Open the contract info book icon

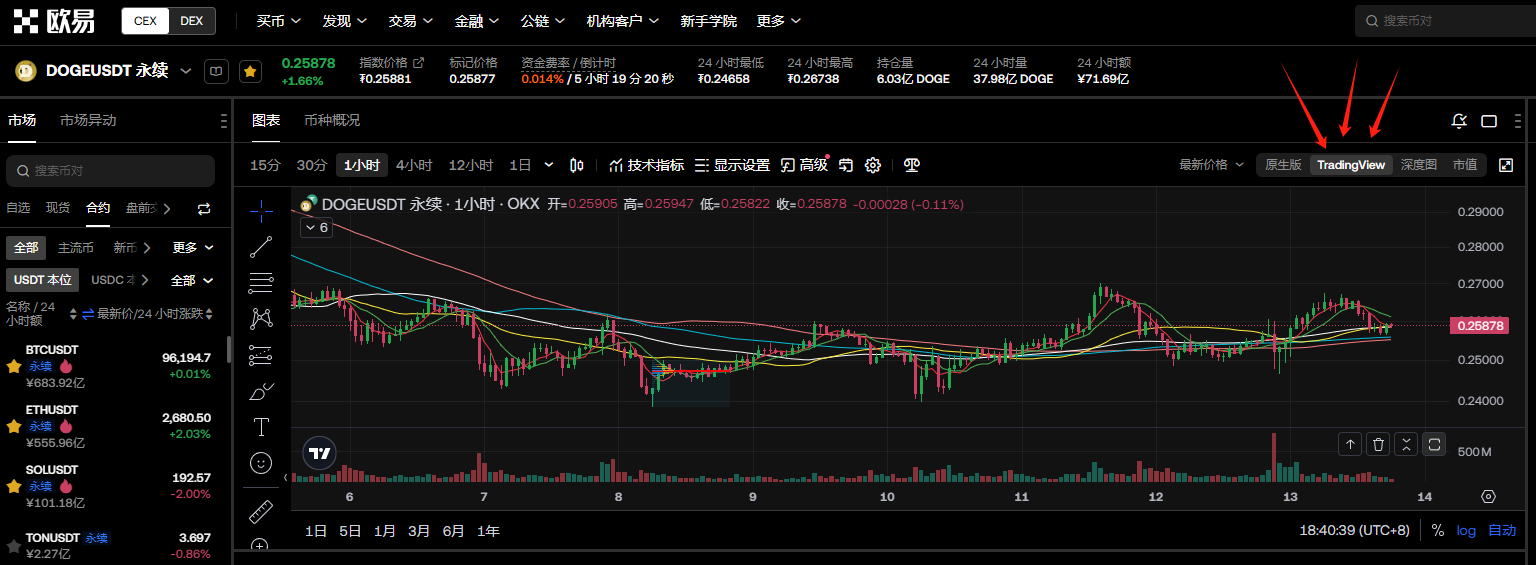click(x=216, y=71)
